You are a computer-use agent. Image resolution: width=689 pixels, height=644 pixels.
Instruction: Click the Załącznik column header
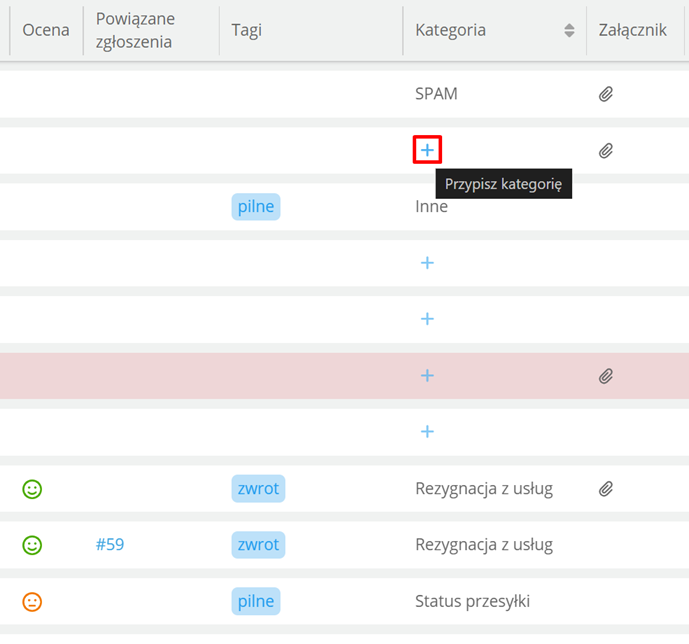coord(632,30)
